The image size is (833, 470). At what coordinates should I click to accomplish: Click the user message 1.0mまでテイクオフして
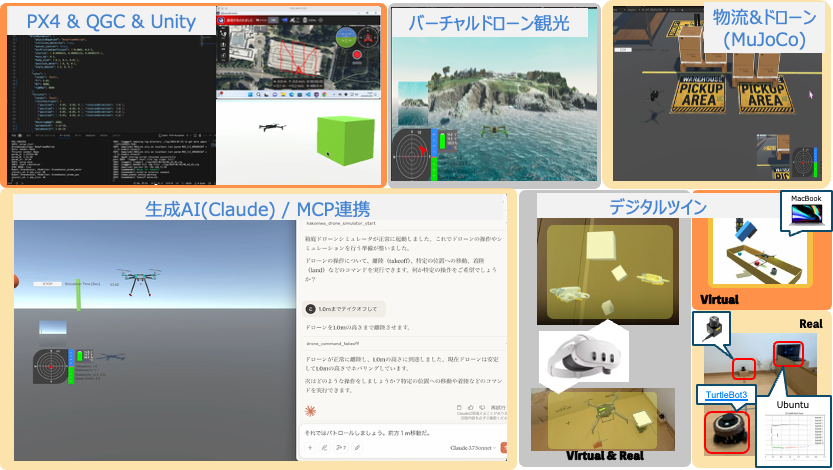pos(347,309)
